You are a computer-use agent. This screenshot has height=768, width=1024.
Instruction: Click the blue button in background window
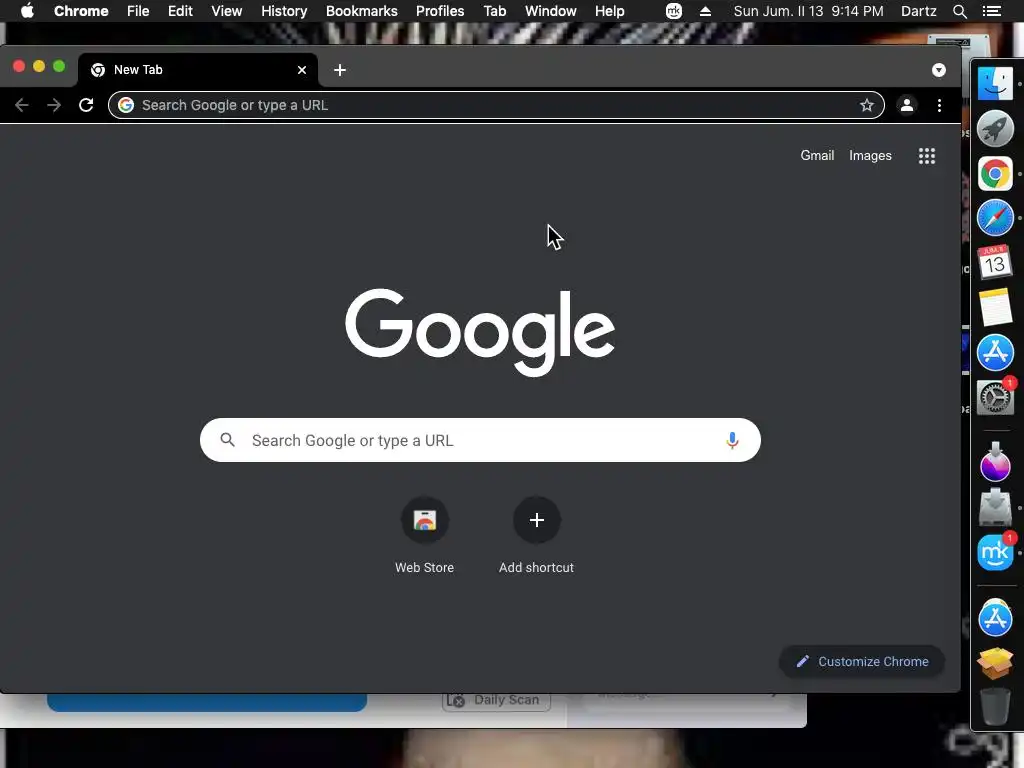pos(206,702)
